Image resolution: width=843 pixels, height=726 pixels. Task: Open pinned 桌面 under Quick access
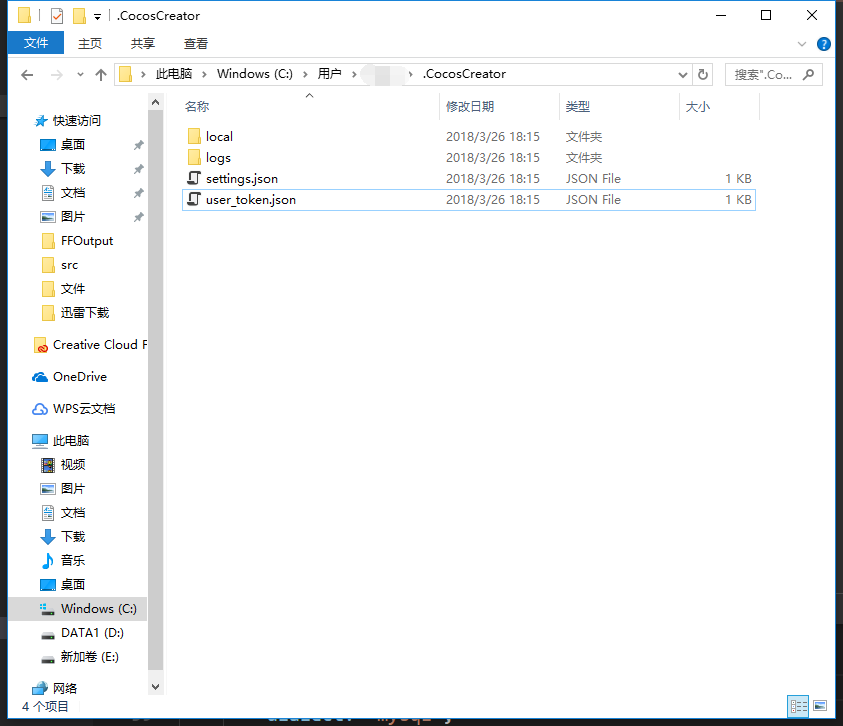coord(73,145)
